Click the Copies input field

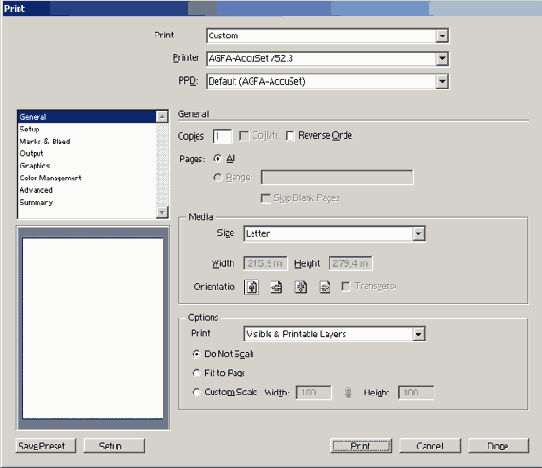coord(222,136)
